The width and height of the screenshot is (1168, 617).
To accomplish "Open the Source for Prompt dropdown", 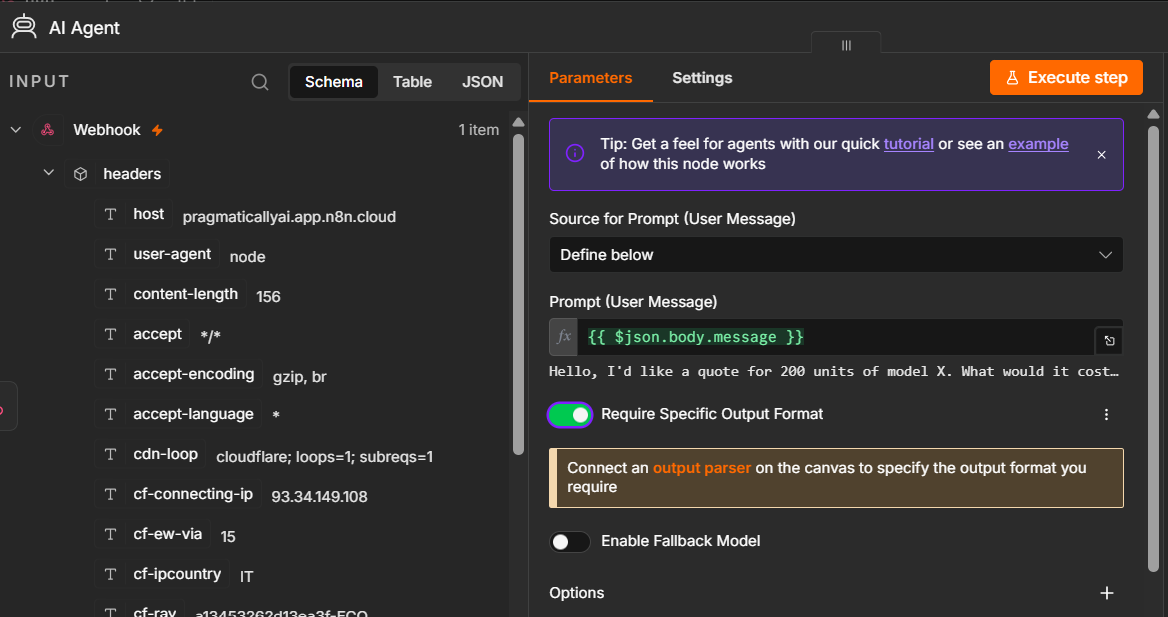I will tap(836, 255).
